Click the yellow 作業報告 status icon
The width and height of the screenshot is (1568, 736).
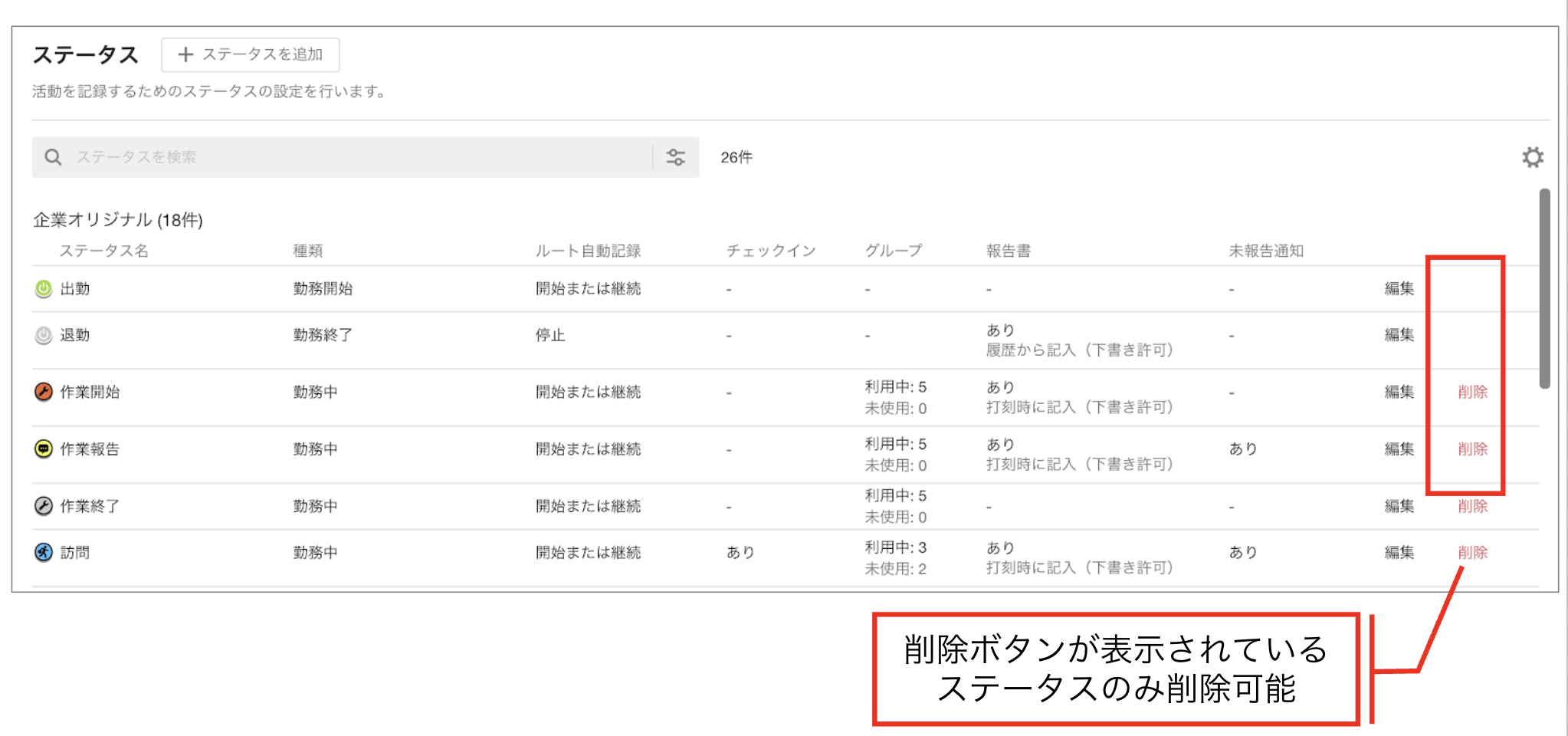[x=44, y=449]
